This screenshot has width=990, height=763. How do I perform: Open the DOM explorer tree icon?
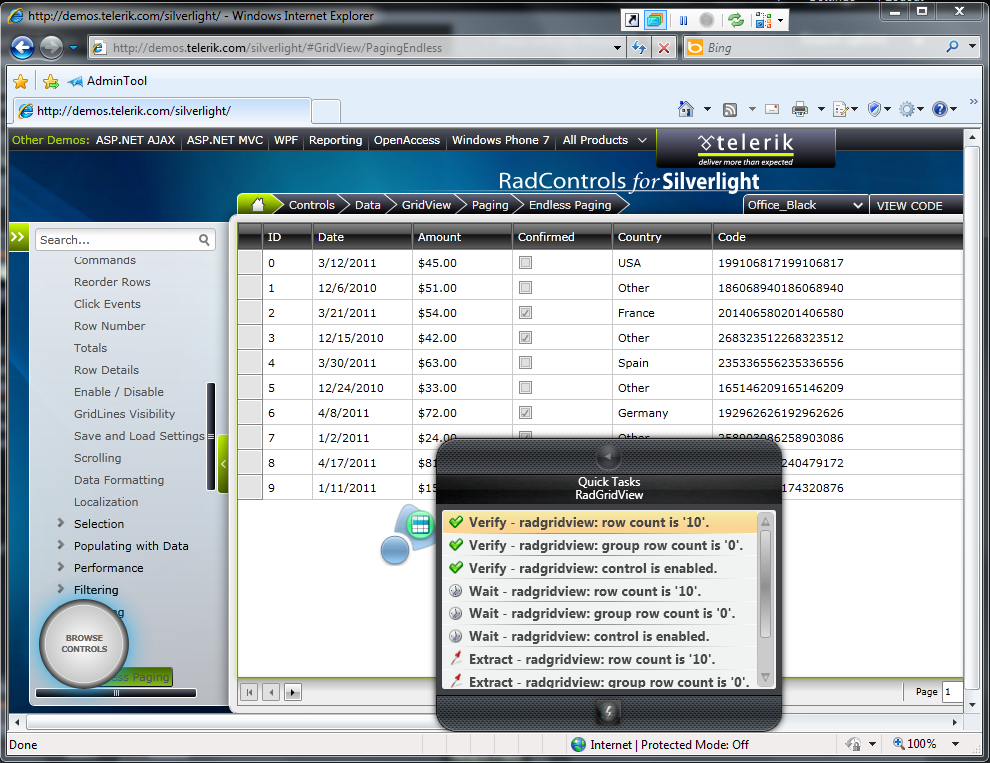763,21
